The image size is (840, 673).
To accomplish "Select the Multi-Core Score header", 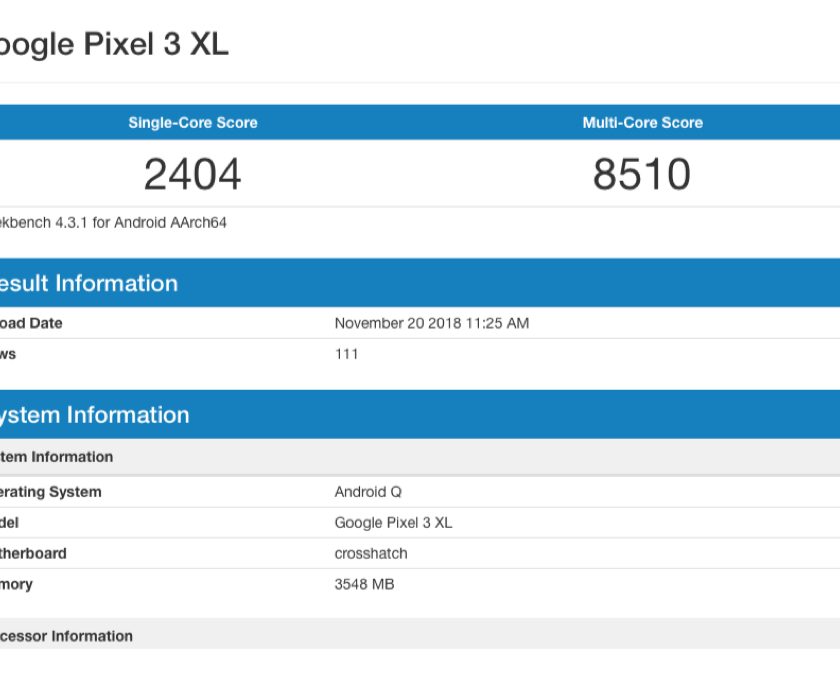I will (642, 123).
